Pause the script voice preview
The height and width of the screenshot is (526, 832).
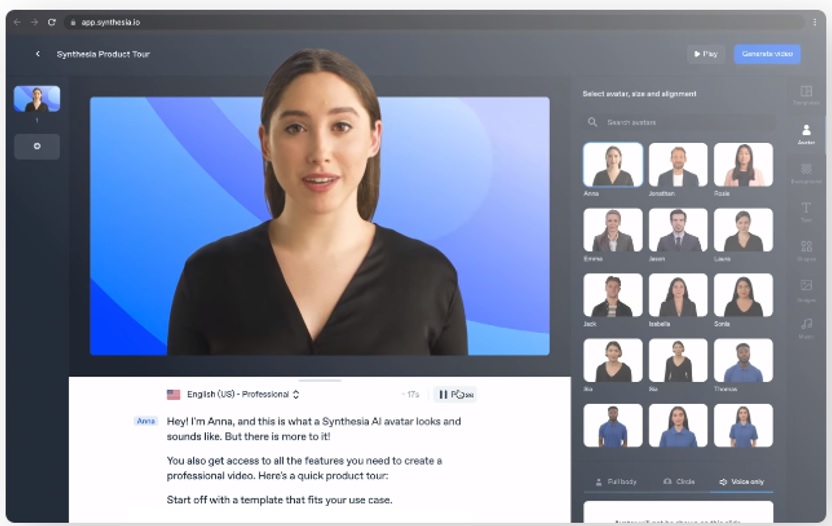455,394
